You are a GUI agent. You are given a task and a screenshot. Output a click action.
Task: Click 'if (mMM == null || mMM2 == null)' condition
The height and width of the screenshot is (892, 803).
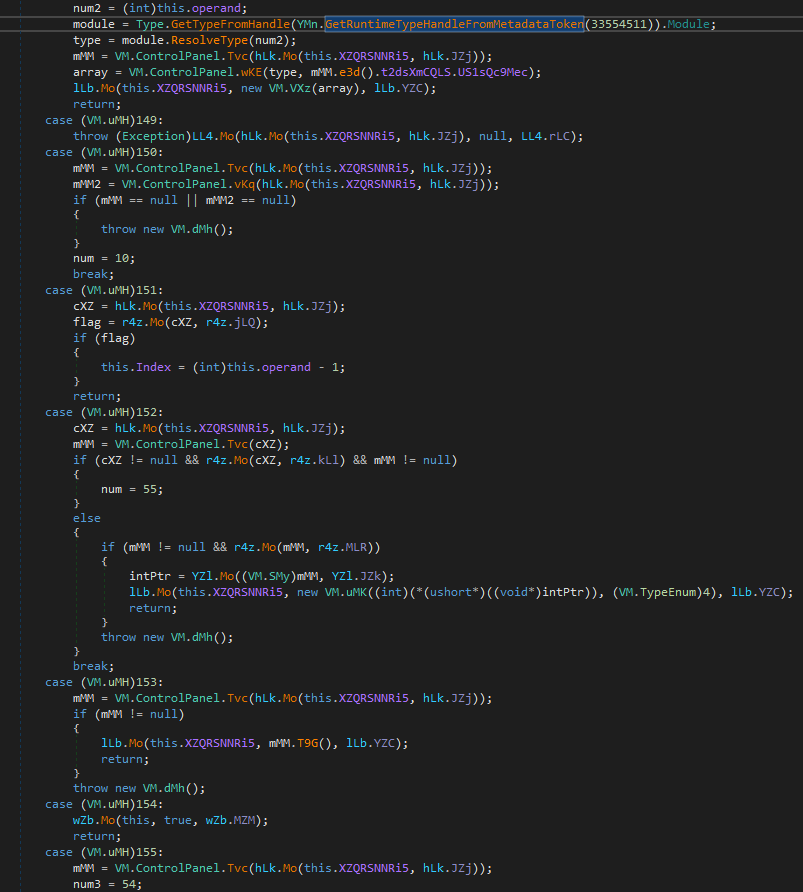(185, 200)
